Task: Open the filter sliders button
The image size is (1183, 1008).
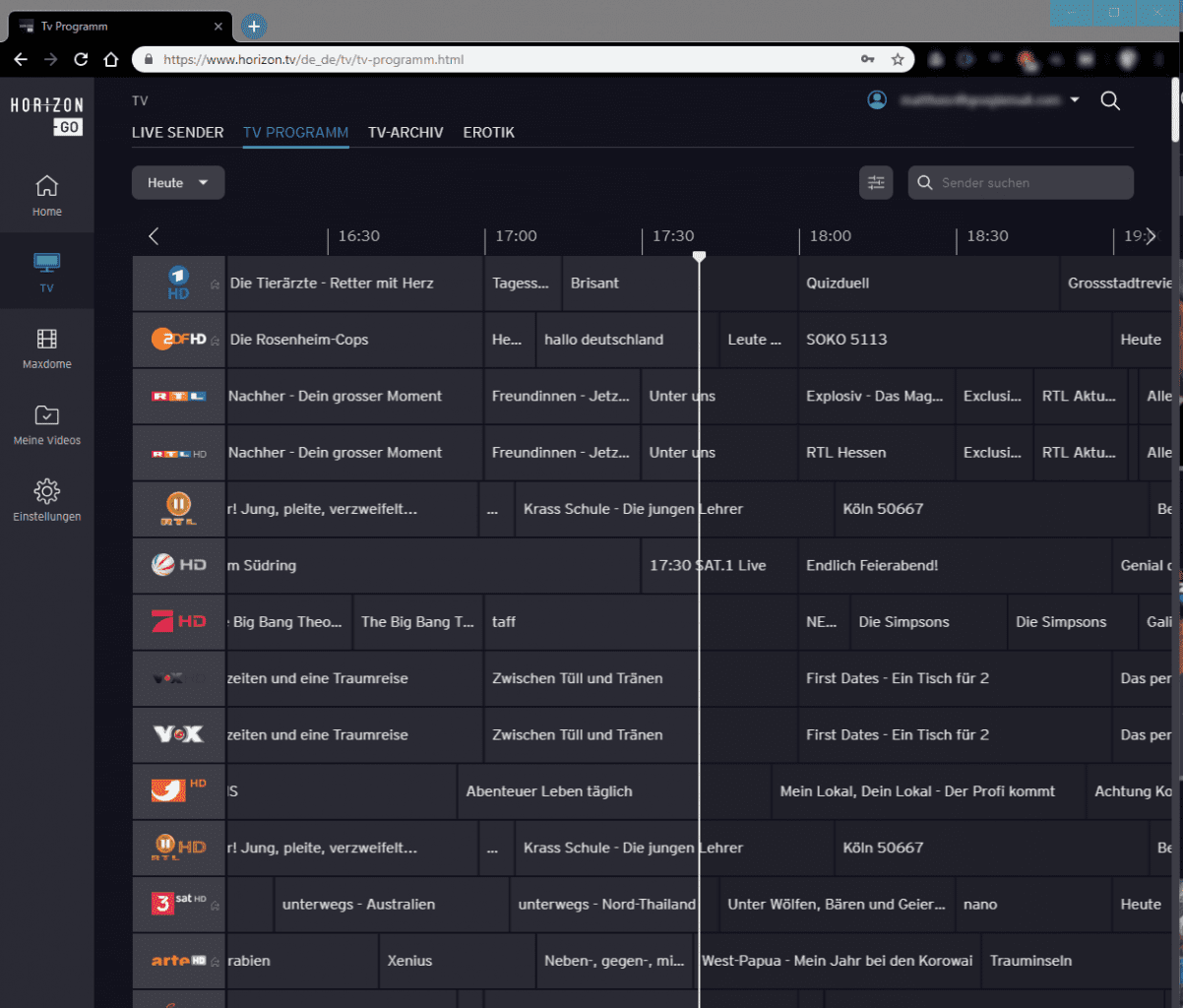Action: 876,182
